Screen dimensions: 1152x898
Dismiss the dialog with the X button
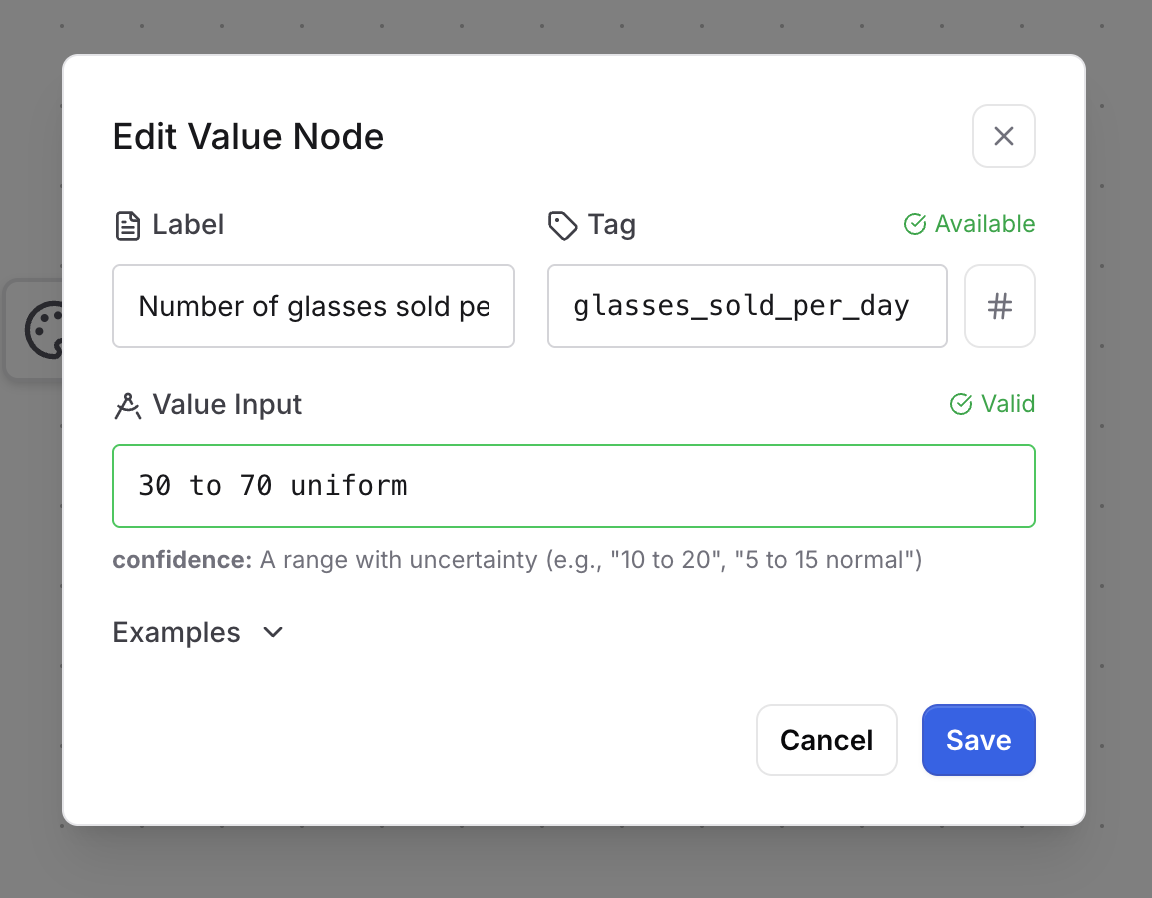tap(1003, 136)
